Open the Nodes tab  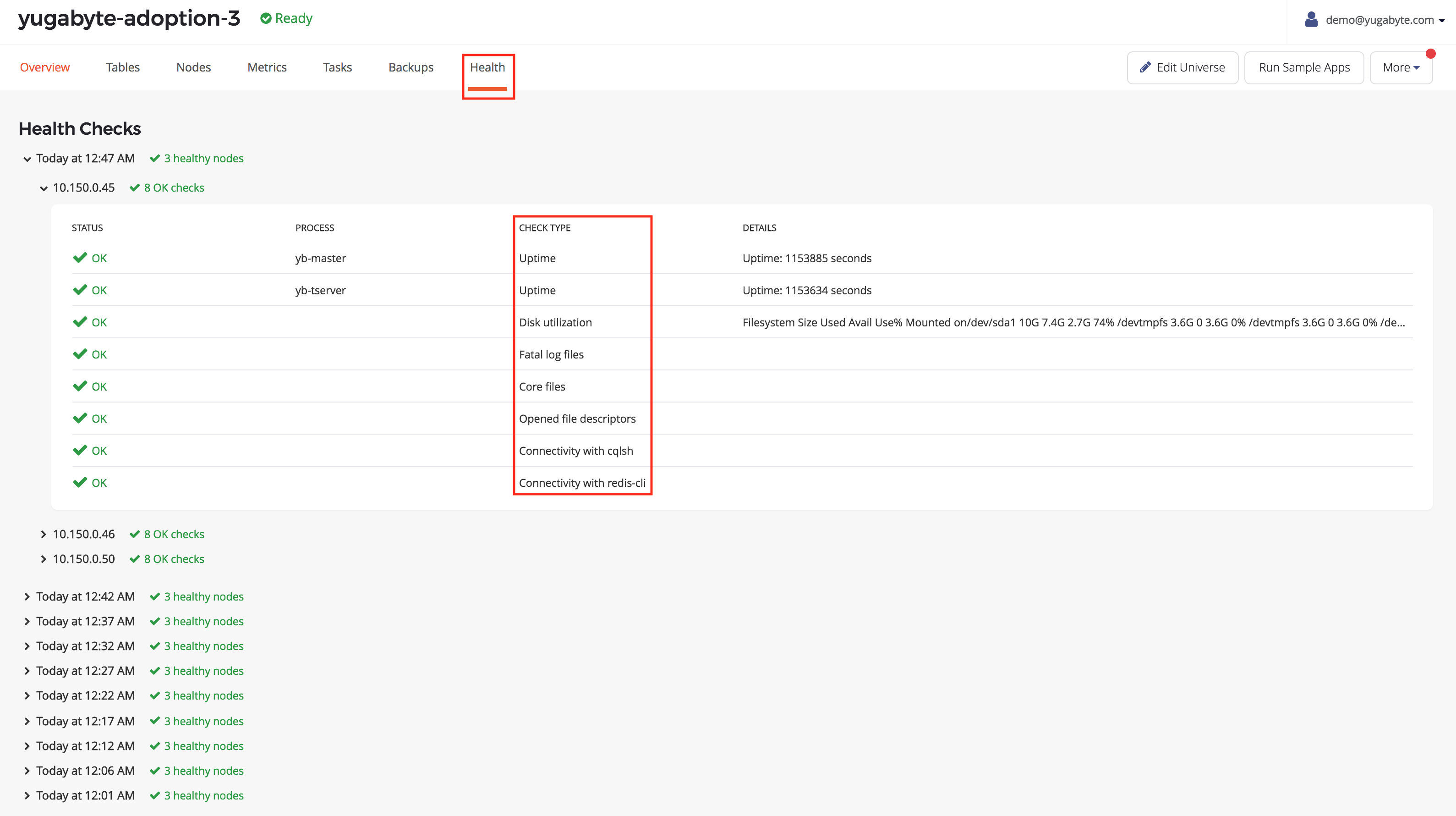[x=193, y=67]
